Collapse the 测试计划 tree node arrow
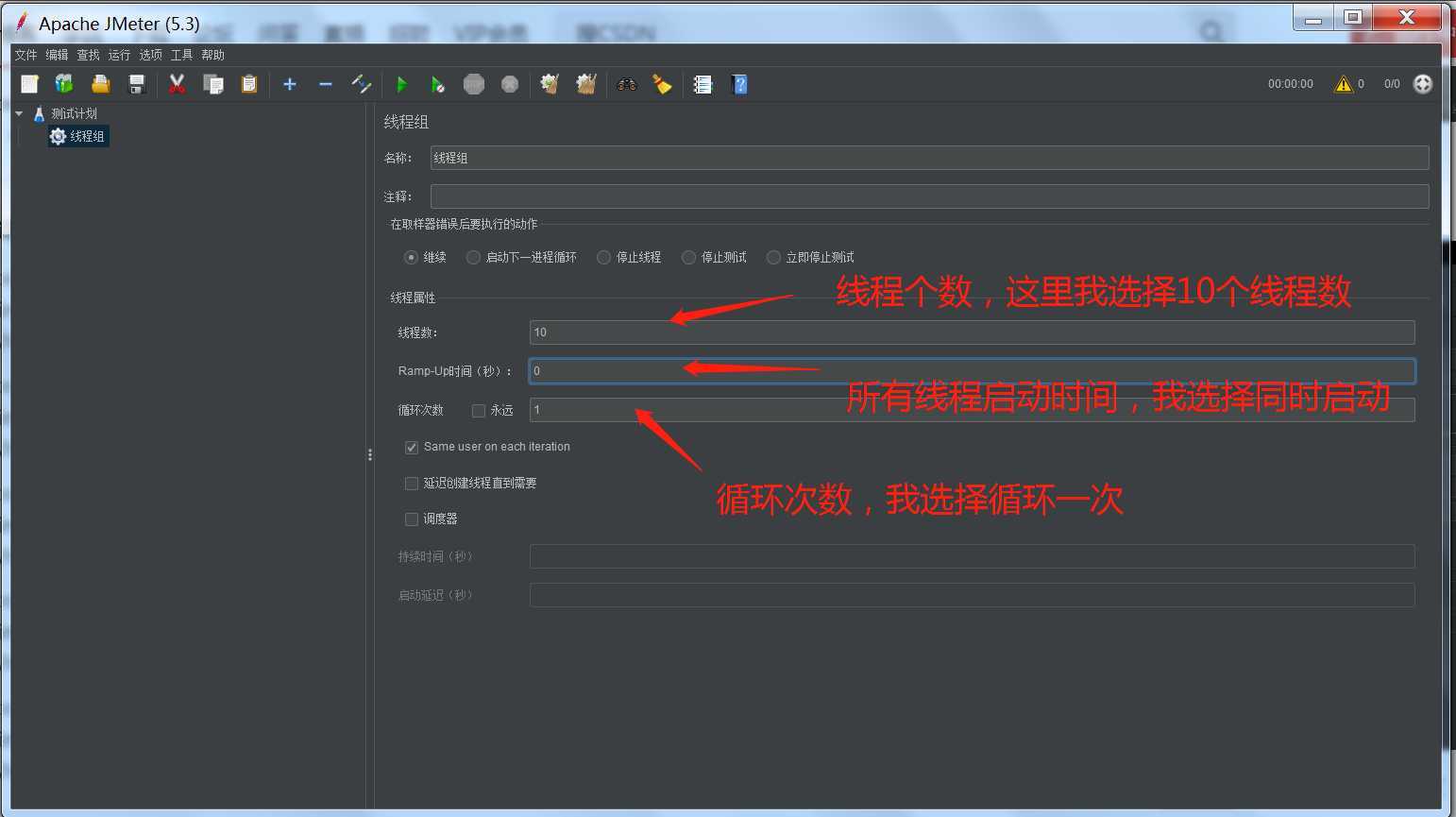This screenshot has width=1456, height=817. point(19,113)
